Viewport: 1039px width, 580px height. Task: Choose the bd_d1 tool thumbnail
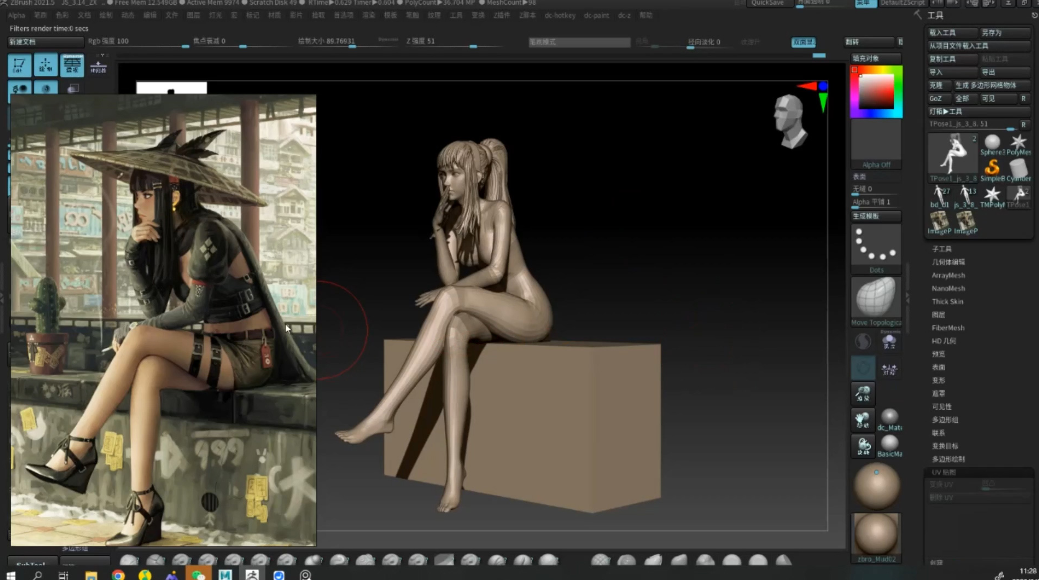940,197
